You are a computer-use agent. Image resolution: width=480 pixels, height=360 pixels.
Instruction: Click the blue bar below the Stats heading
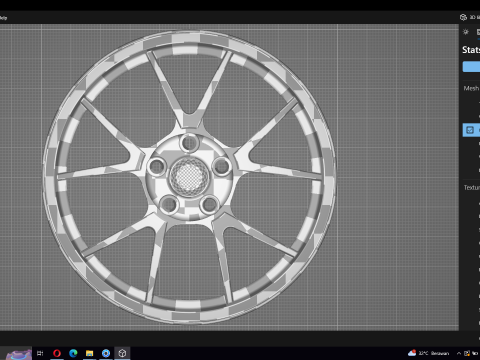pos(471,67)
